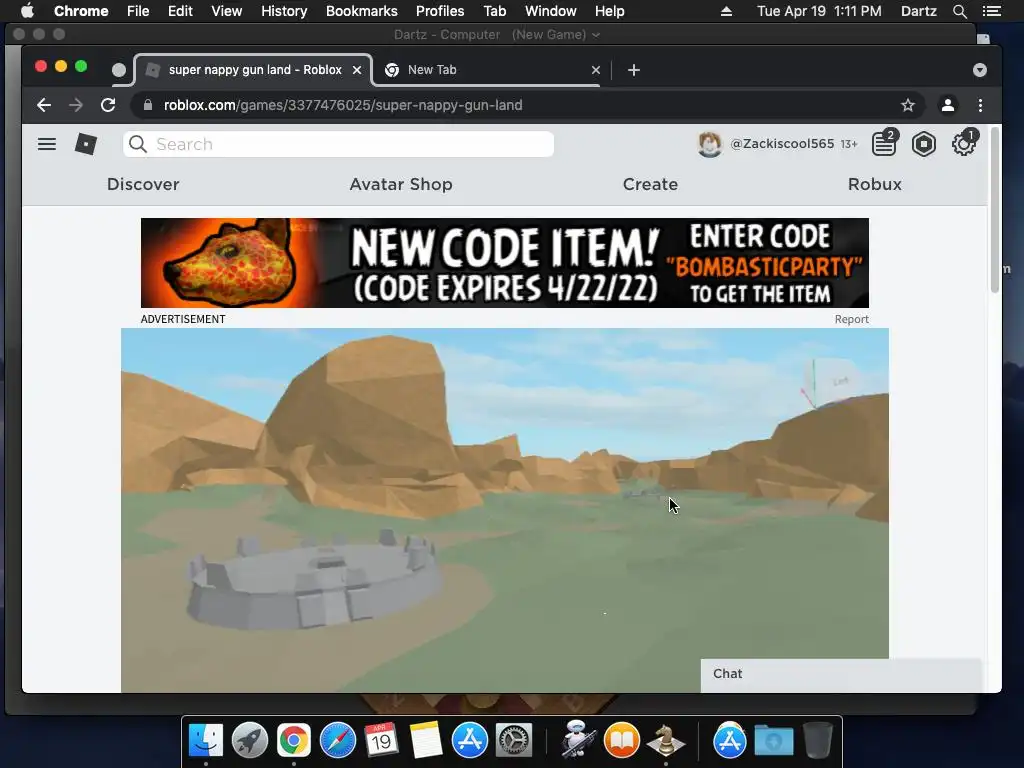Open the Discover page

coord(143,184)
